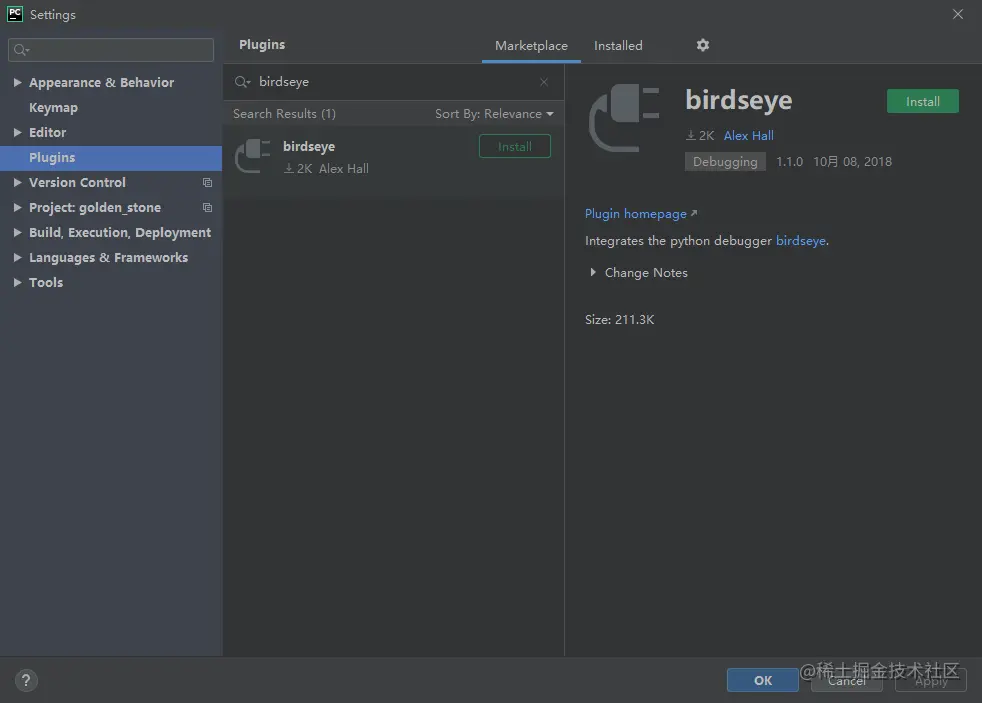Click Size: 211.3K text
The height and width of the screenshot is (703, 982).
pyautogui.click(x=619, y=320)
